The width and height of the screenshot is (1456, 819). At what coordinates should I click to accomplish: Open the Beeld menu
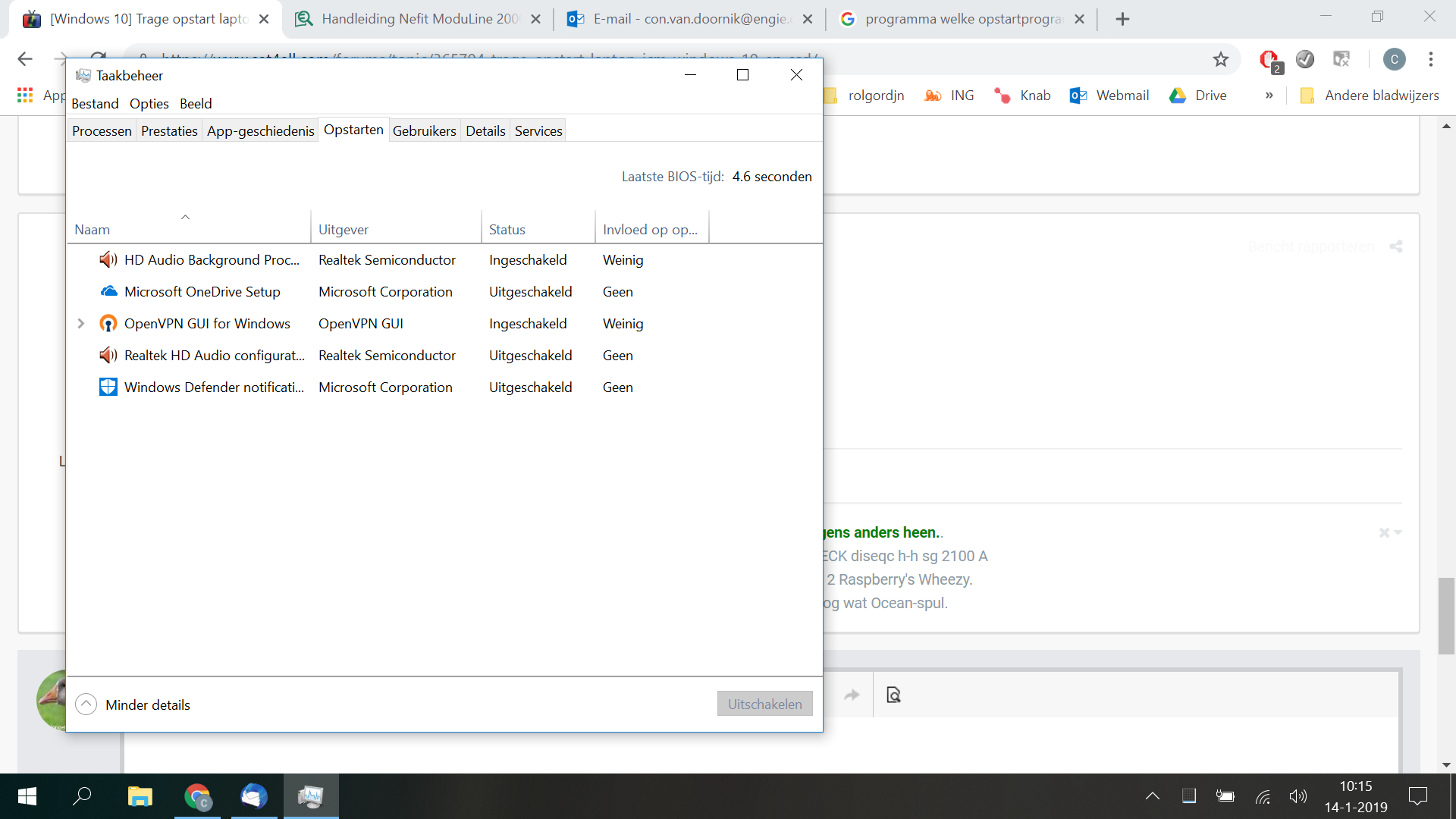pyautogui.click(x=196, y=104)
